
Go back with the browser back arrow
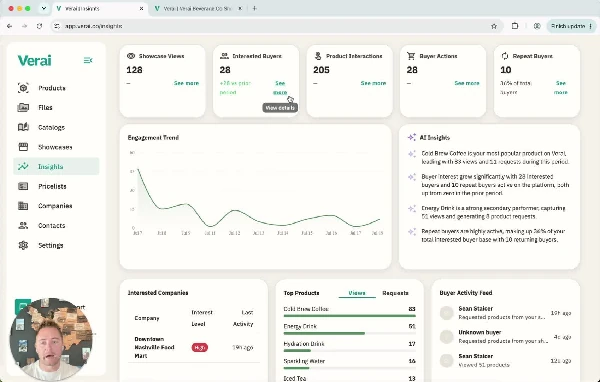pos(10,26)
